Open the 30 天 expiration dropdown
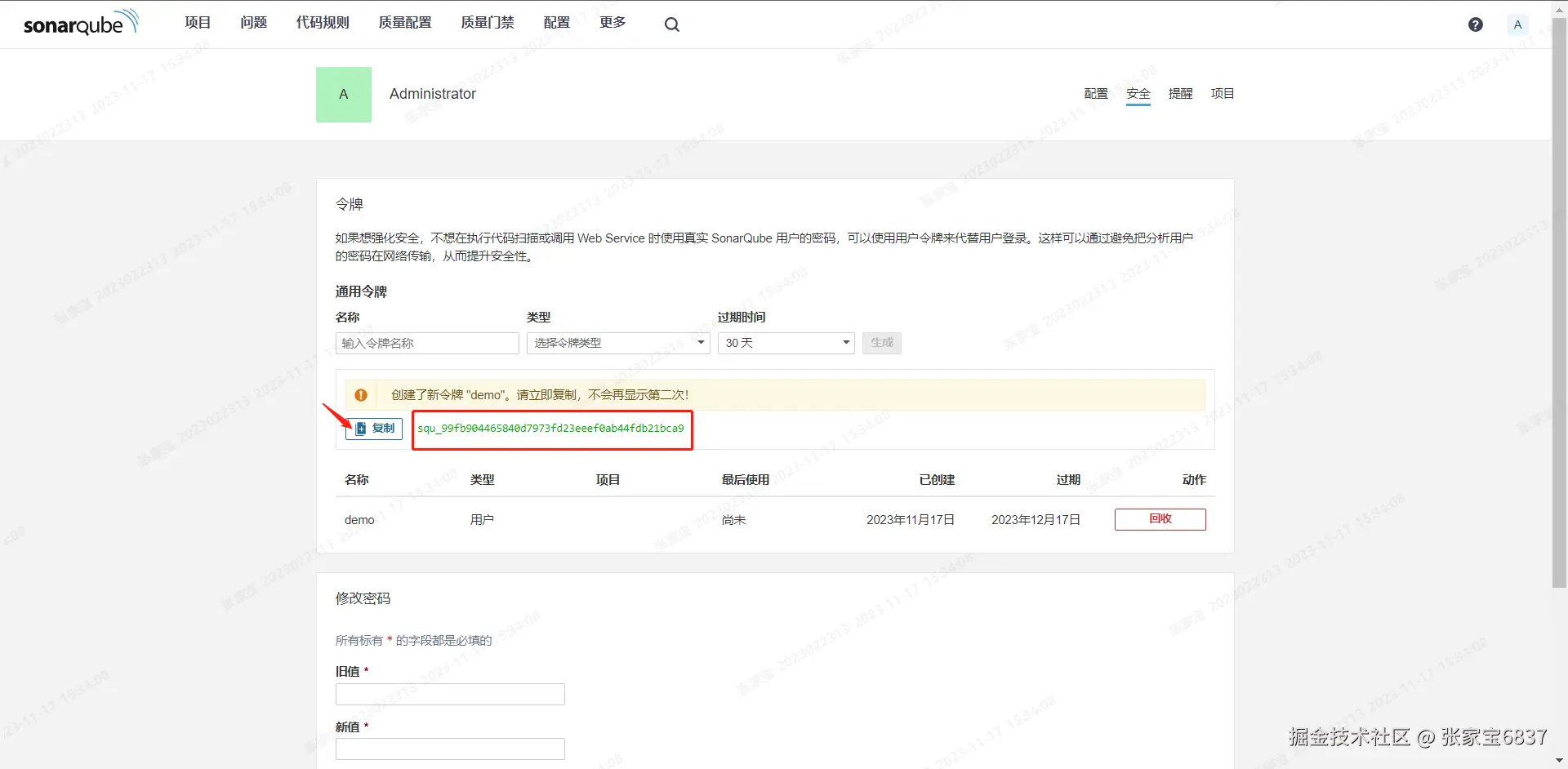The width and height of the screenshot is (1568, 769). pyautogui.click(x=786, y=343)
